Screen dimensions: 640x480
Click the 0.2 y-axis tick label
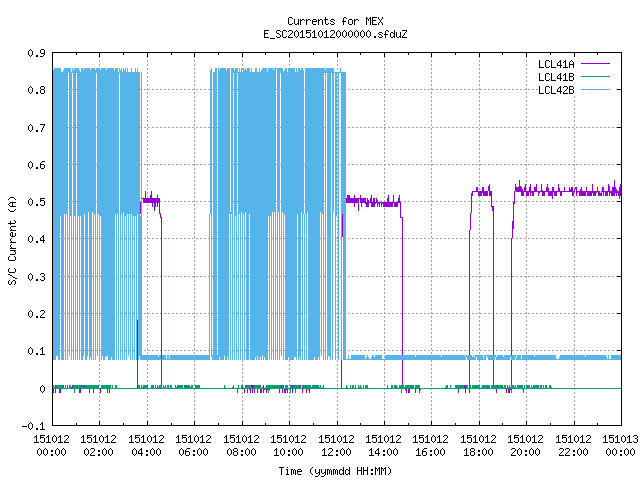click(x=36, y=314)
